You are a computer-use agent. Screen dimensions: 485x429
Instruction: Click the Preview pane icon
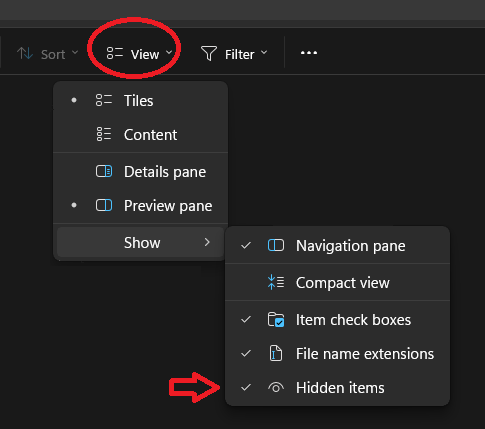(104, 205)
